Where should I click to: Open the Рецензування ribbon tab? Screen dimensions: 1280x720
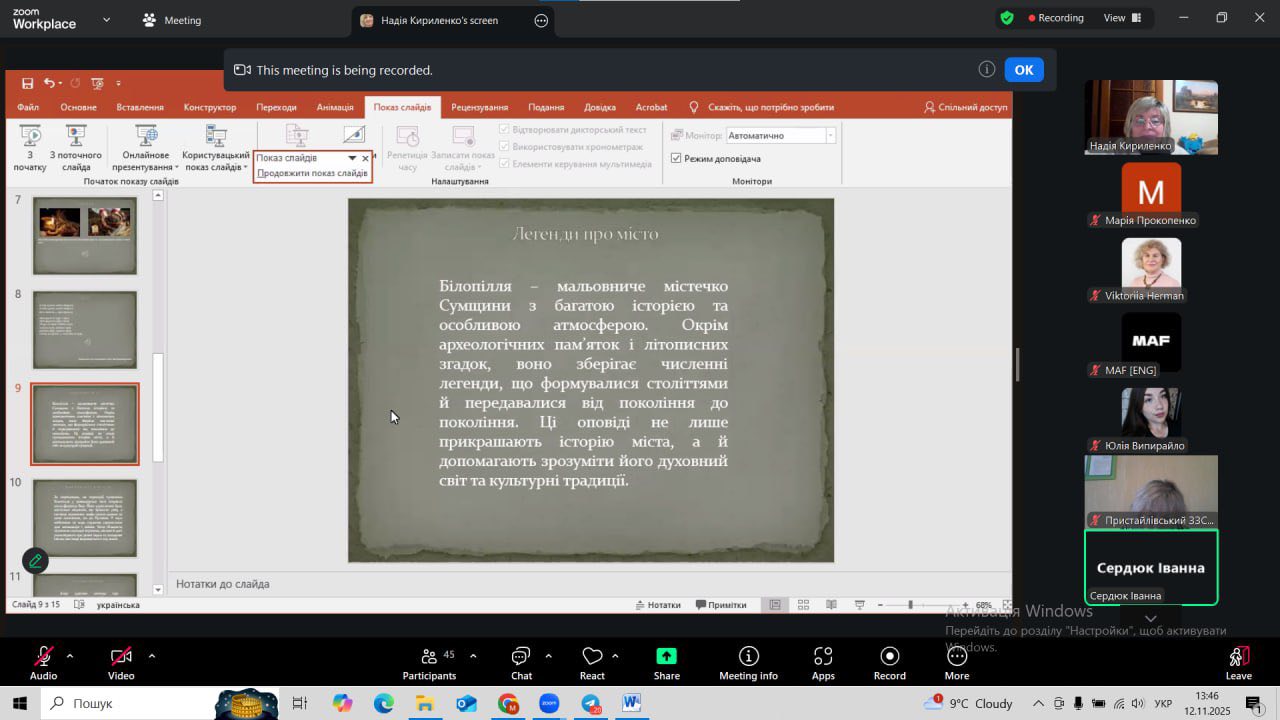[479, 107]
